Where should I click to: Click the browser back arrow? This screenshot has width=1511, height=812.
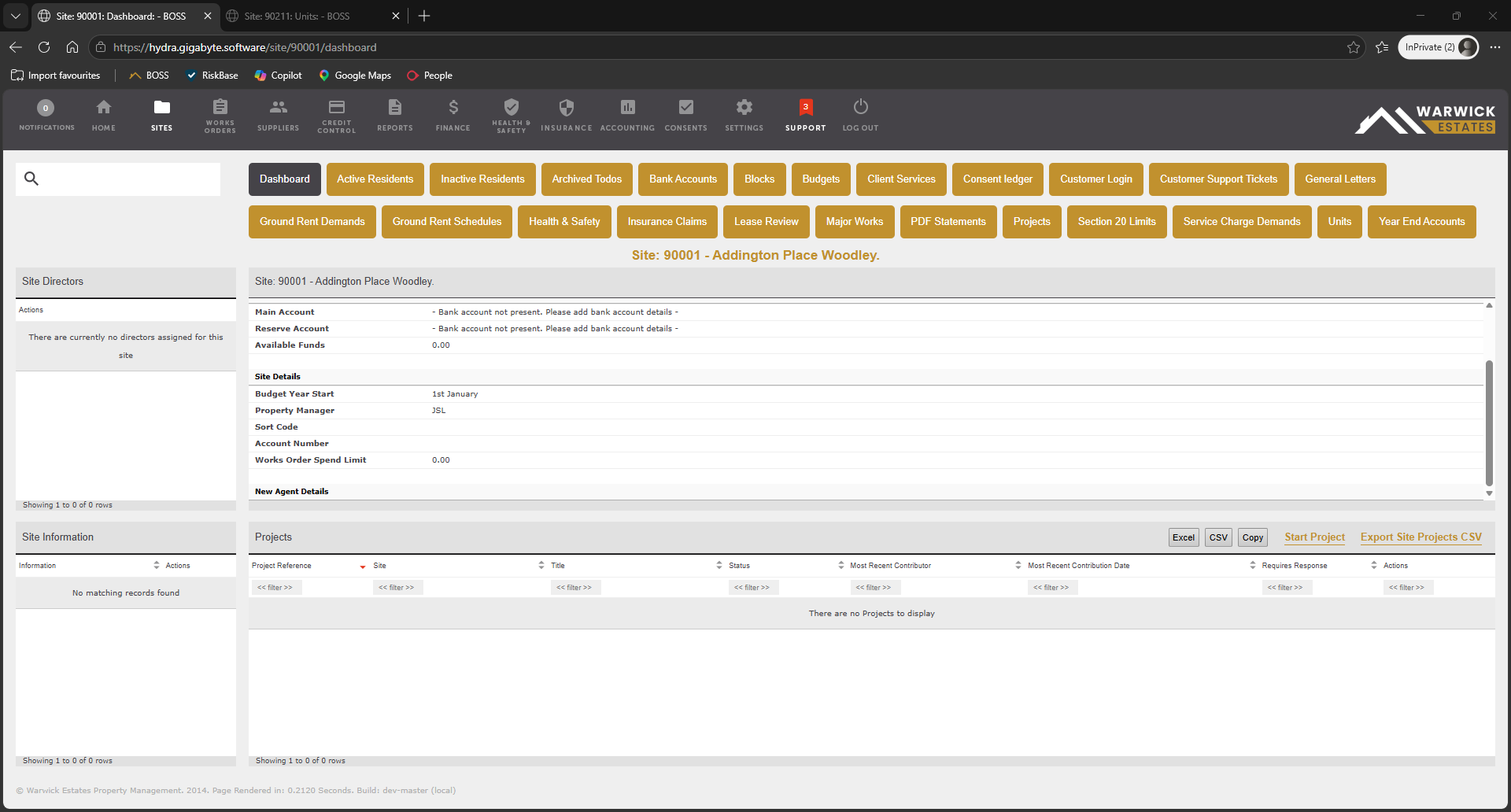[x=16, y=47]
